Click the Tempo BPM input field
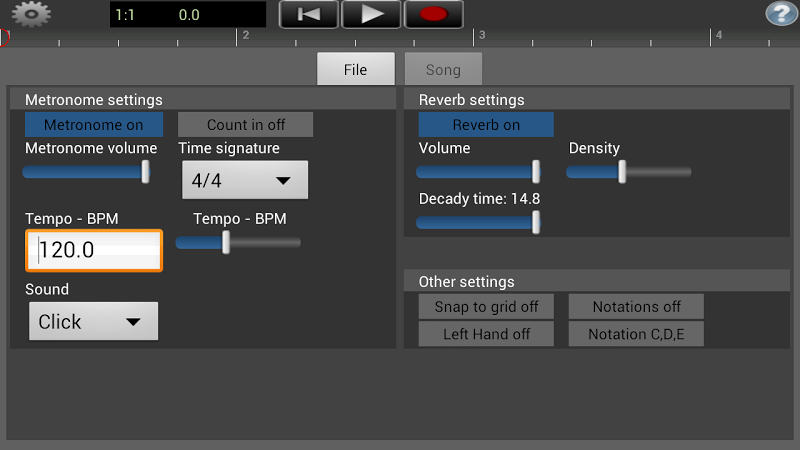 [x=94, y=250]
